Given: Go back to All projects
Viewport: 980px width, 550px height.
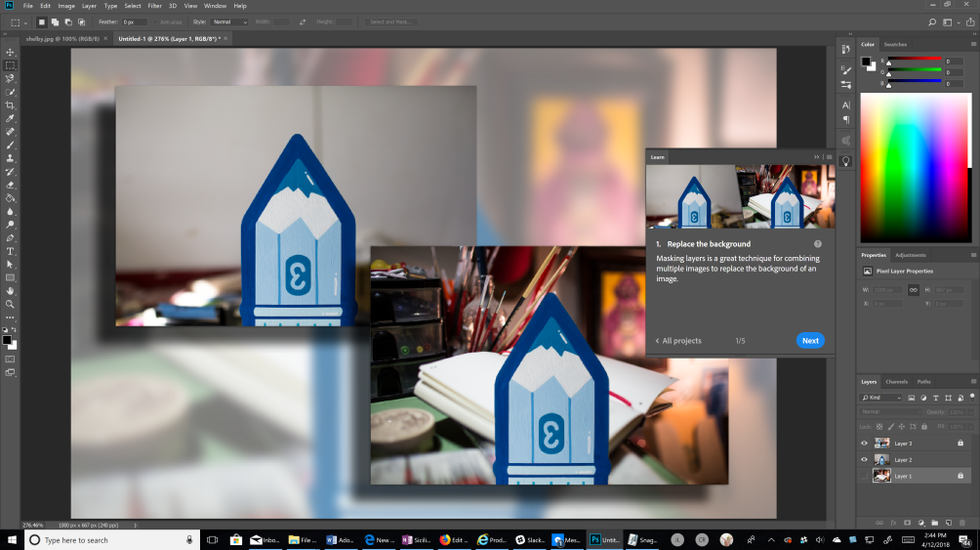Looking at the screenshot, I should 678,341.
